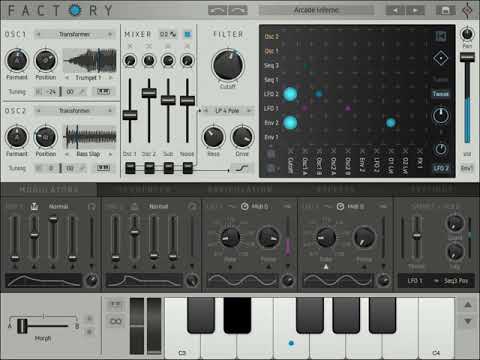Save the current preset
Image resolution: width=480 pixels, height=360 pixels.
click(446, 10)
